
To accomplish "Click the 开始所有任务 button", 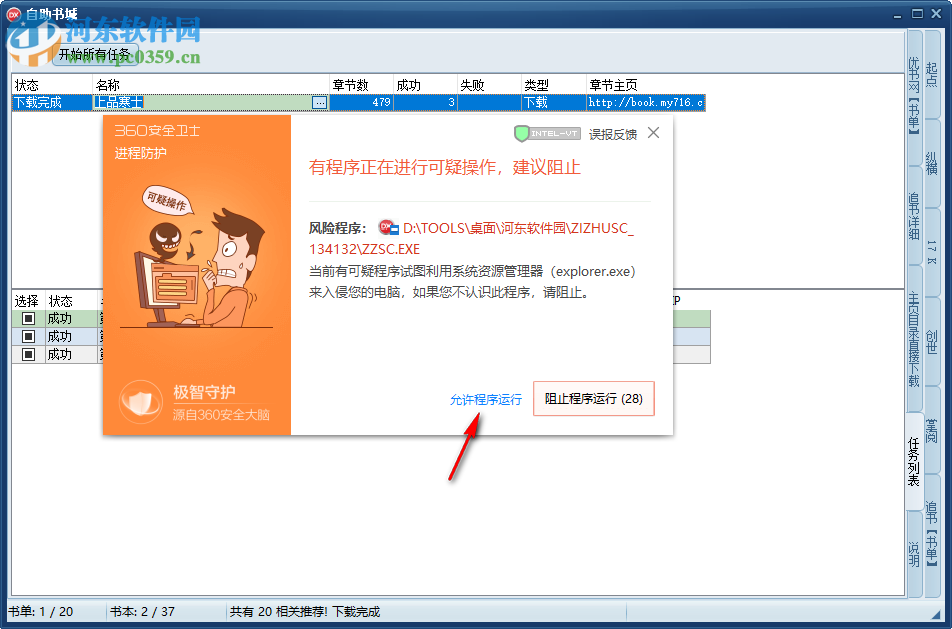I will click(x=96, y=54).
